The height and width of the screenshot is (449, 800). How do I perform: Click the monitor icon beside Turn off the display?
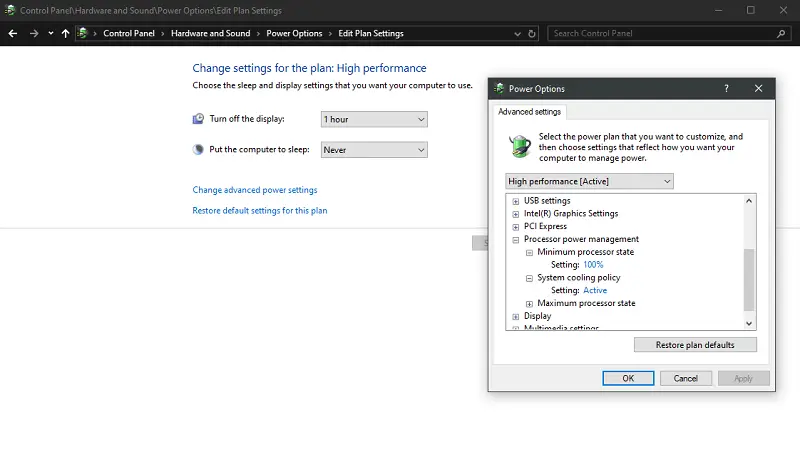198,119
